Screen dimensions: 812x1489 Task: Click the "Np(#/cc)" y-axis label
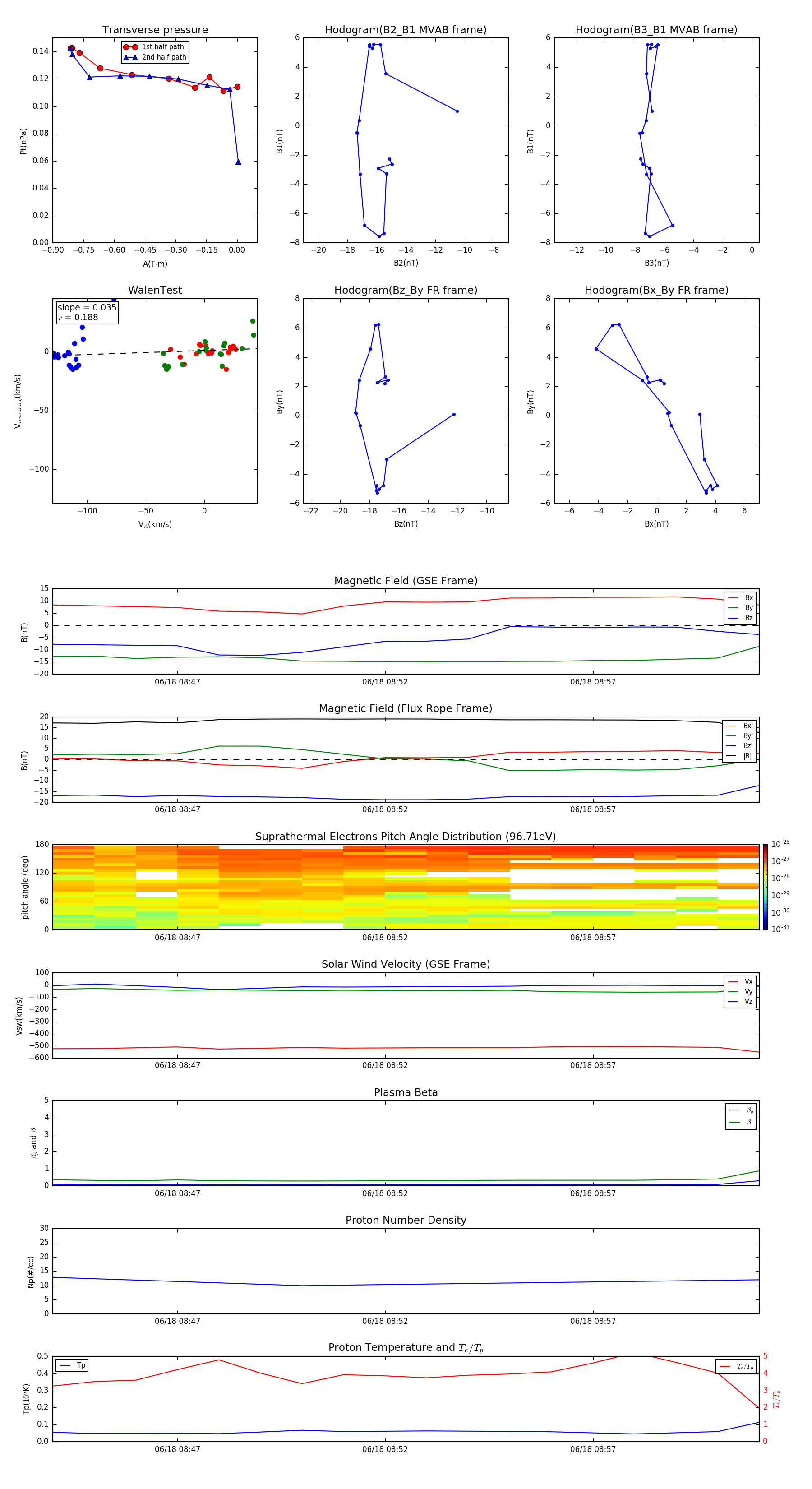(31, 1272)
